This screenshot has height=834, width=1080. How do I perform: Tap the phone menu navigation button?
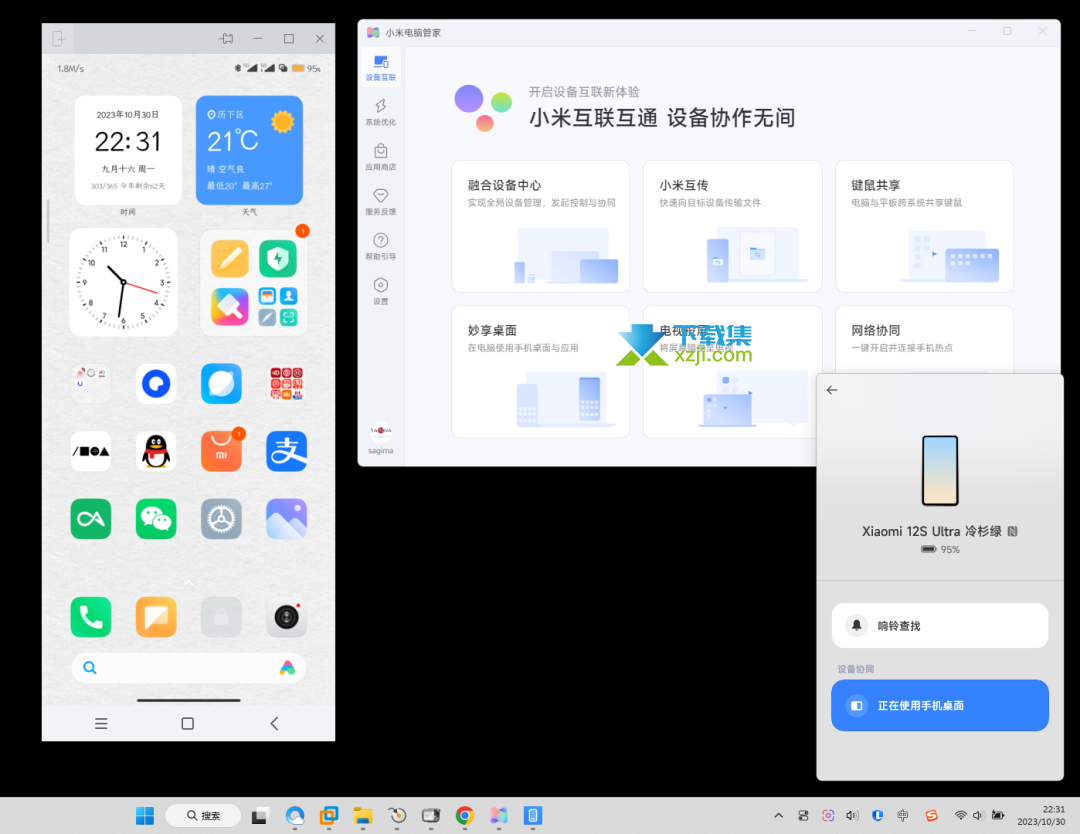click(101, 723)
